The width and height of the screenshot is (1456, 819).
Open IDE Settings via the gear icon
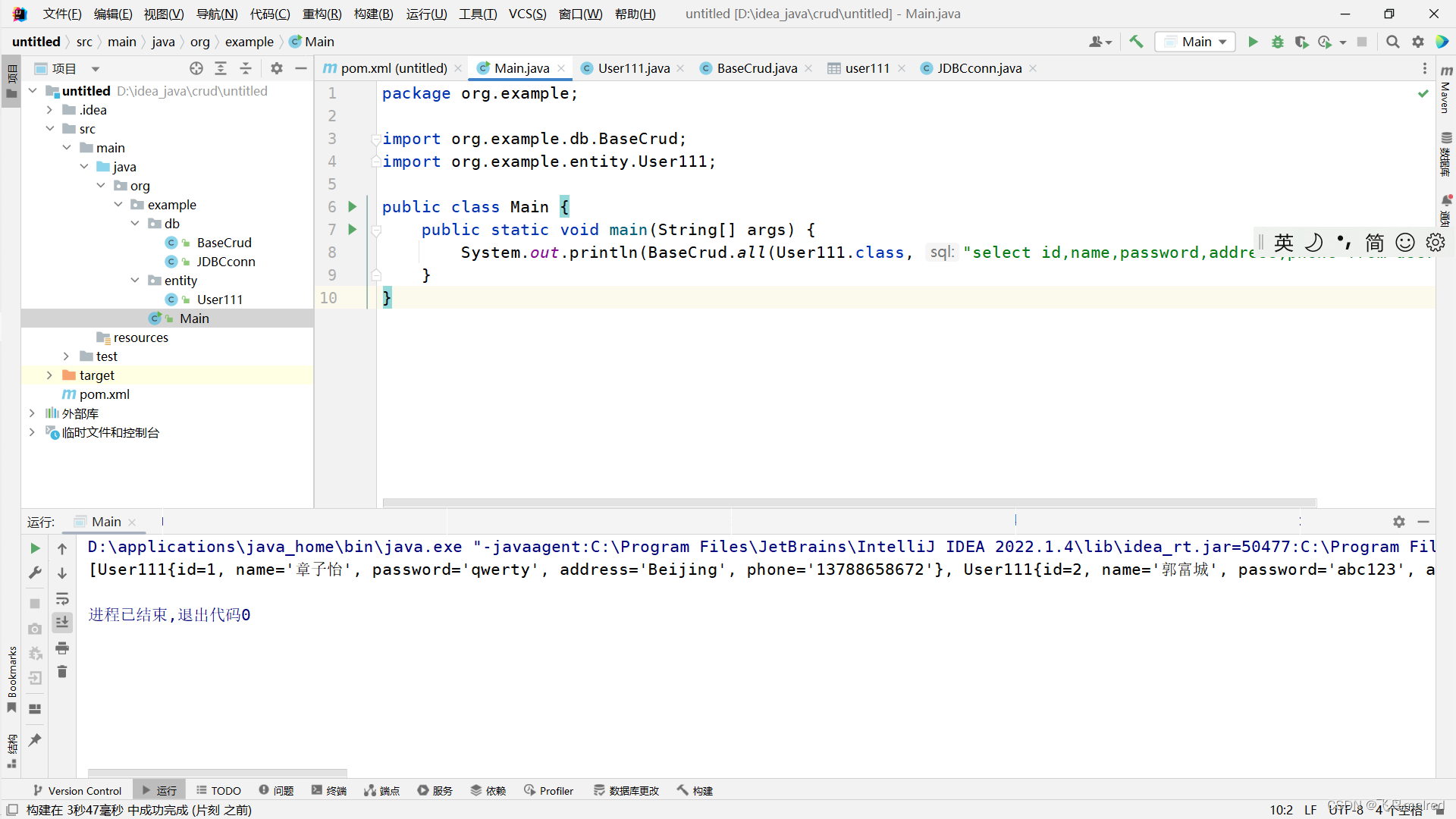point(1418,42)
